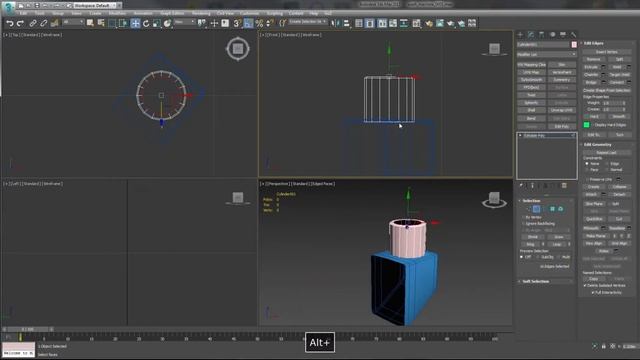Open the Modifier List dropdown
This screenshot has width=640, height=360.
click(x=547, y=54)
